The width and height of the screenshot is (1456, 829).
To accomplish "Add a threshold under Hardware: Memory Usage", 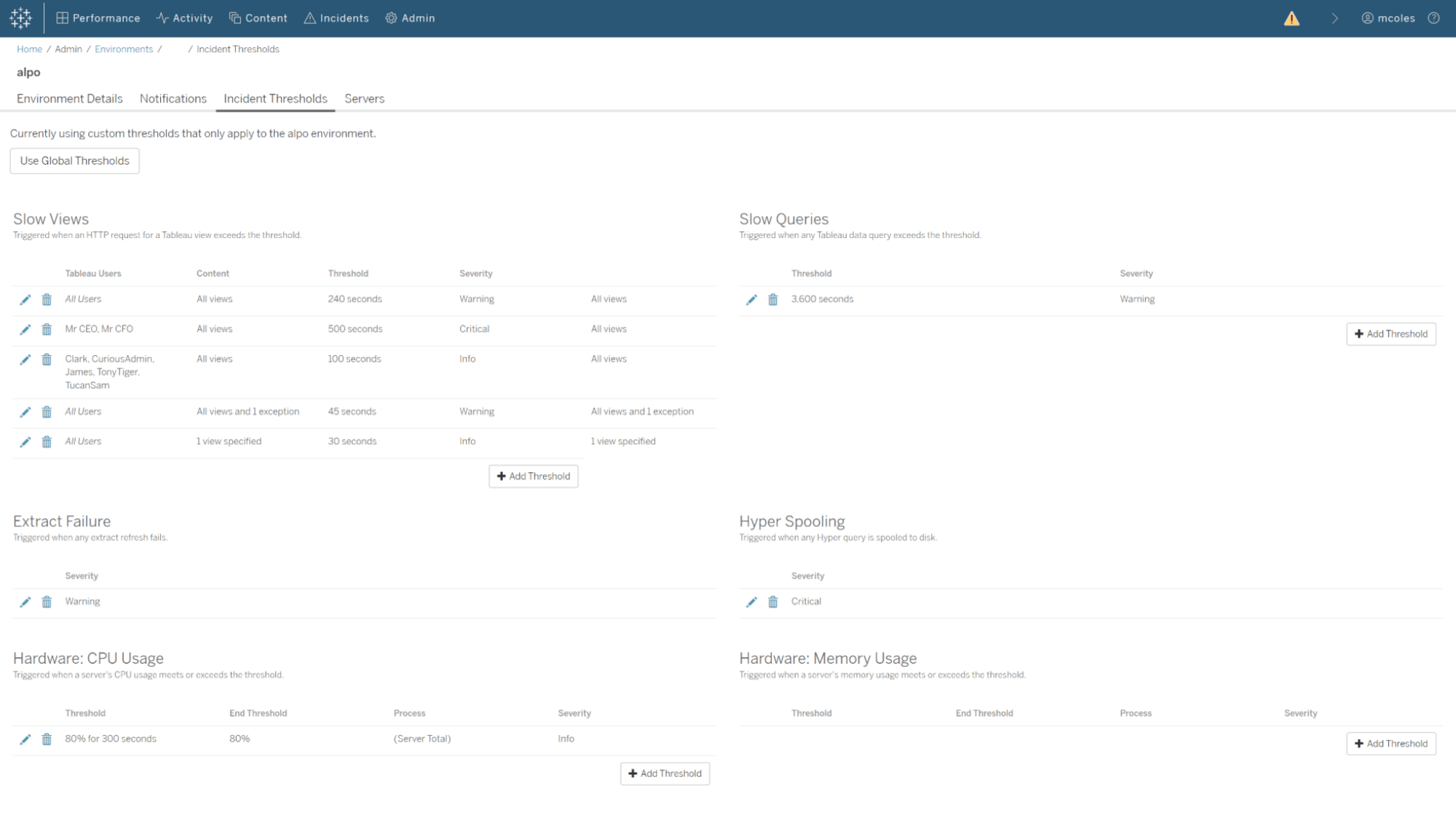I will (x=1391, y=744).
